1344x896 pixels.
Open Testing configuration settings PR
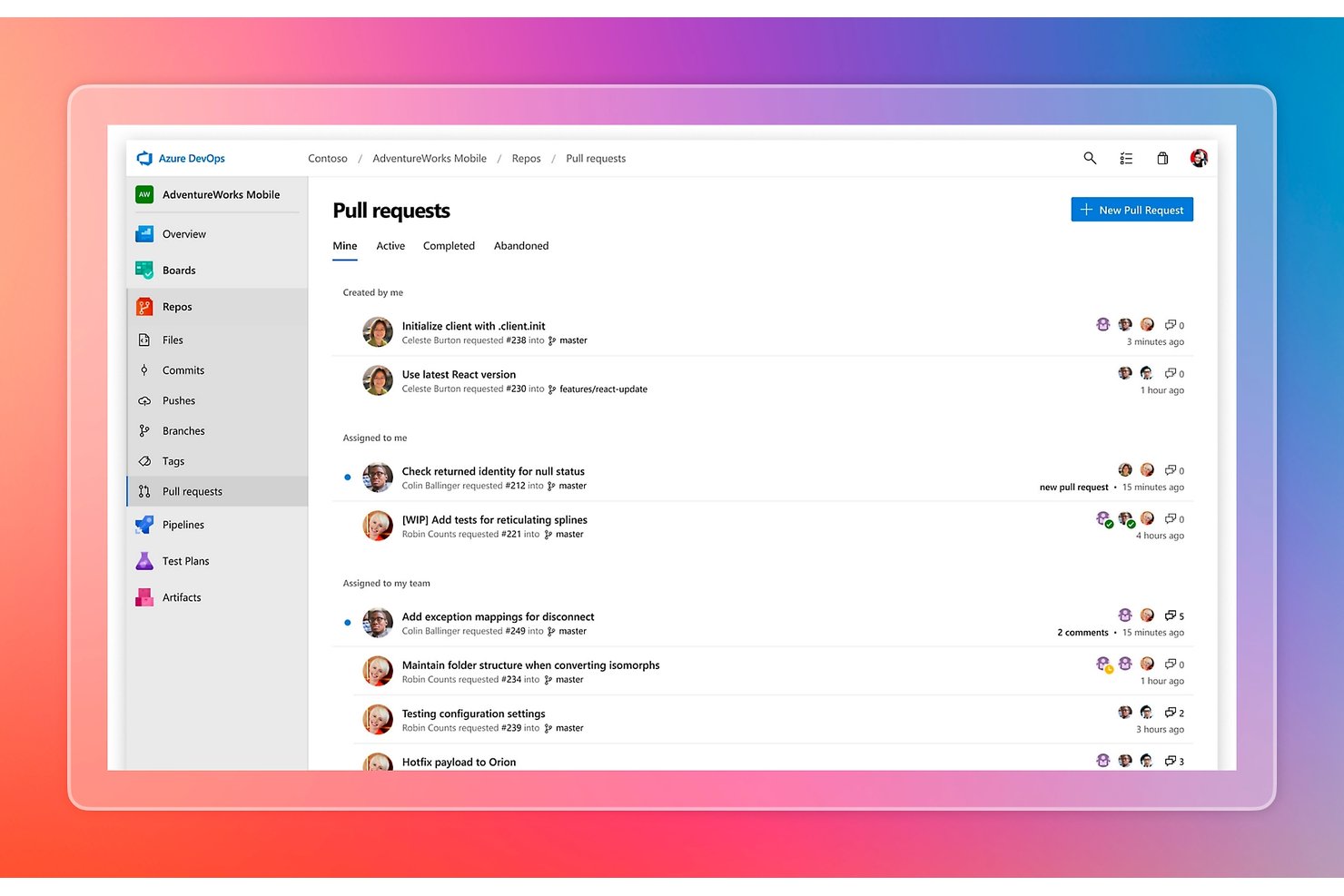tap(474, 714)
